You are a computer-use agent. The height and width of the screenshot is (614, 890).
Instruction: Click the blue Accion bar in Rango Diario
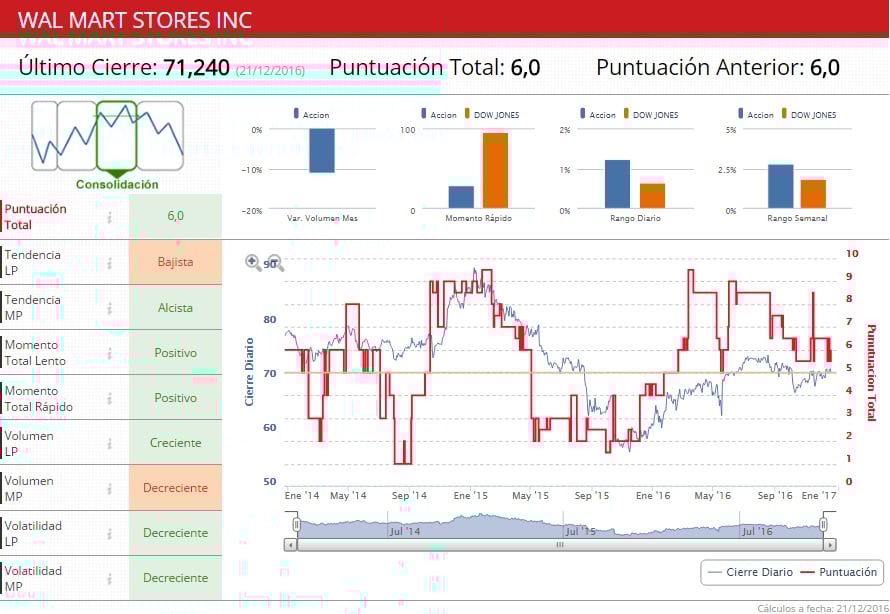point(618,184)
